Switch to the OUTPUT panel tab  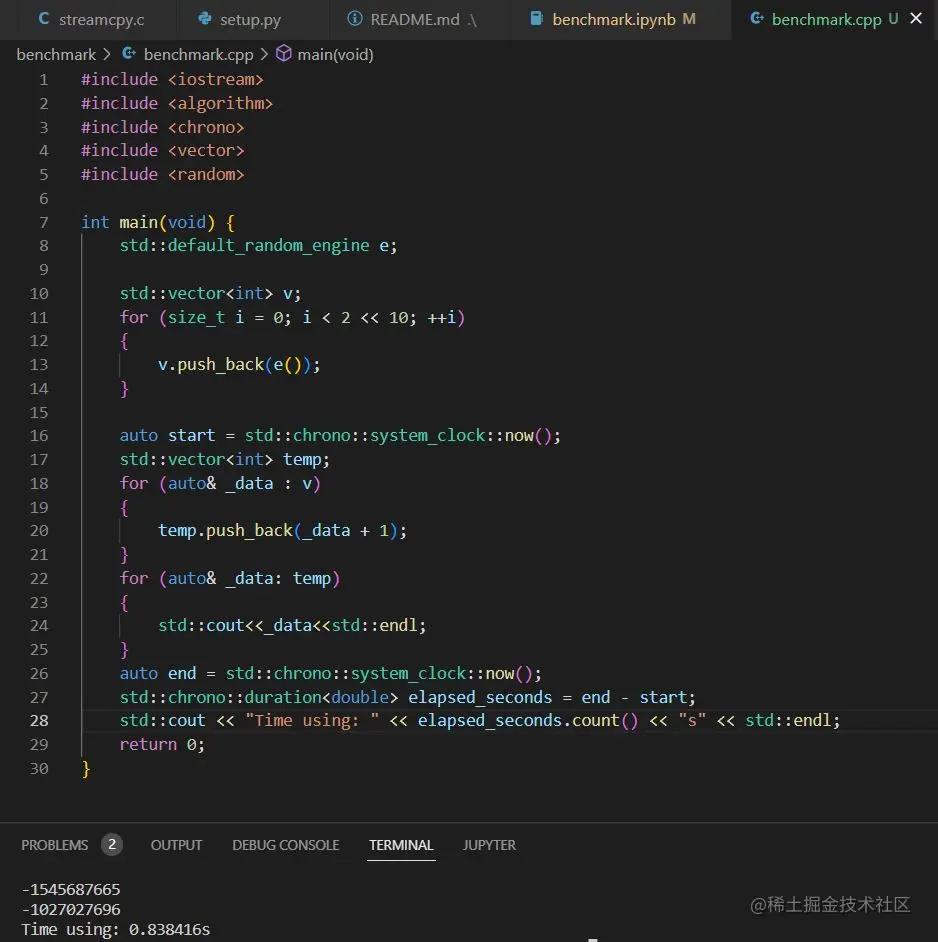(x=176, y=845)
